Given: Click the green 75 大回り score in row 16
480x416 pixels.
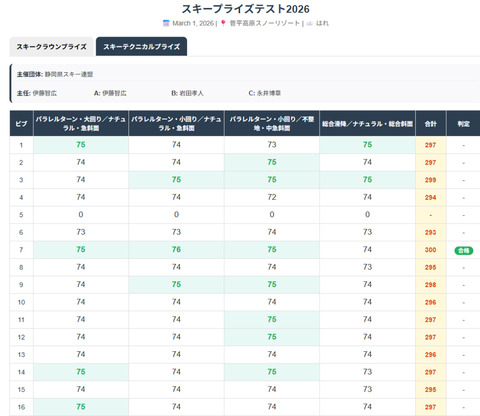Looking at the screenshot, I should [81, 407].
